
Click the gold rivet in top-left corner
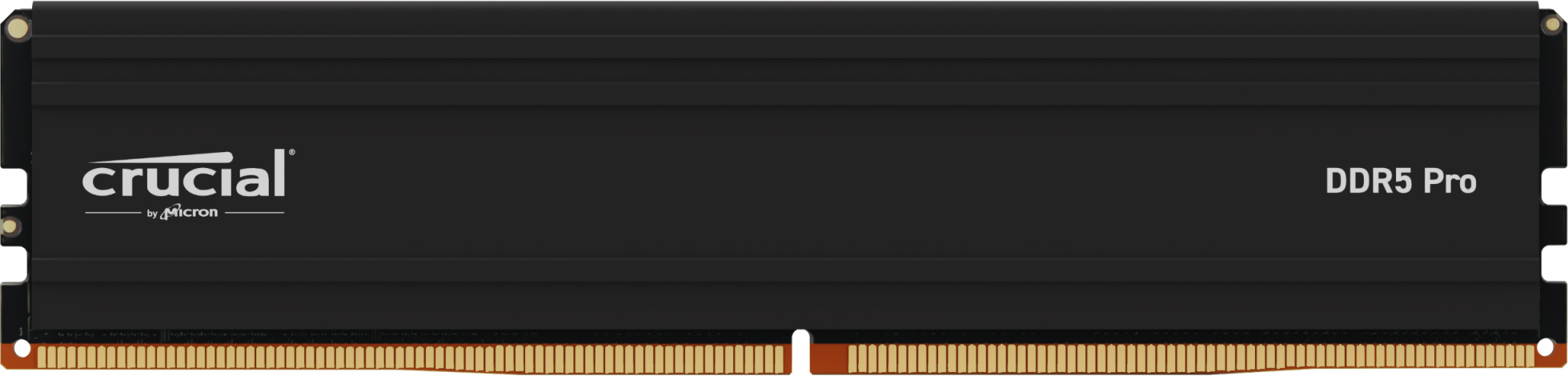pyautogui.click(x=17, y=30)
